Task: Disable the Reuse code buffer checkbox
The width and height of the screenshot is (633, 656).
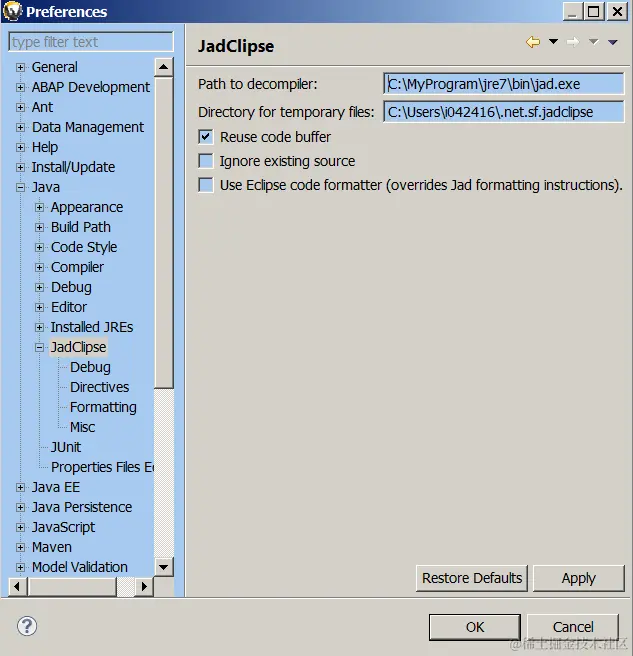Action: 206,137
